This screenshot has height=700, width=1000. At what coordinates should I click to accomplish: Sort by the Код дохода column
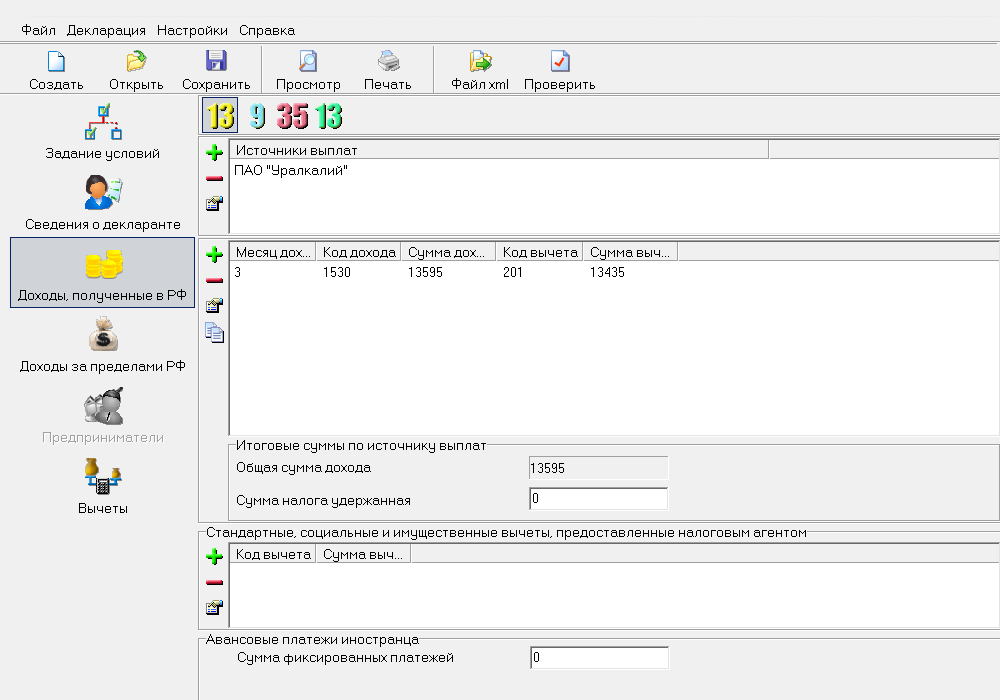pyautogui.click(x=359, y=252)
